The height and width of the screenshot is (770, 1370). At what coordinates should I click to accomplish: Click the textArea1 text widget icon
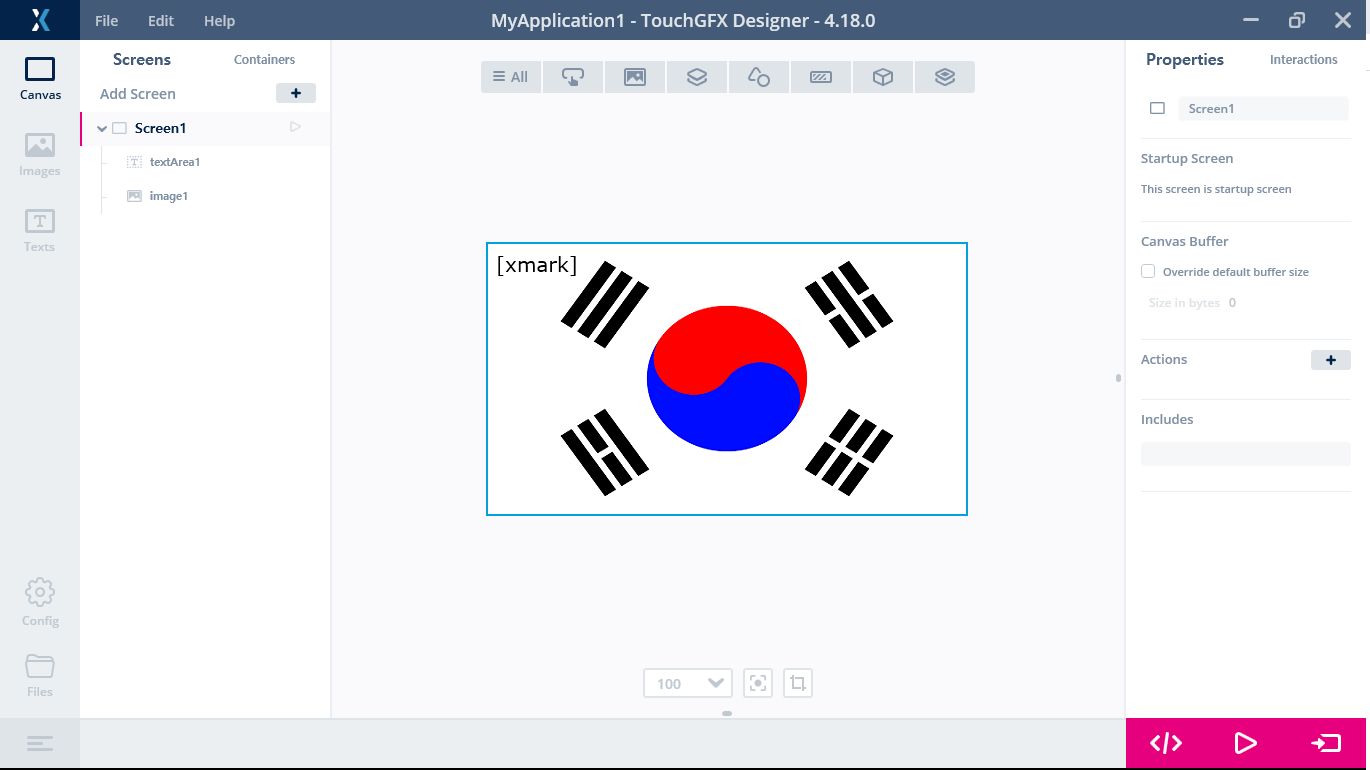[134, 162]
